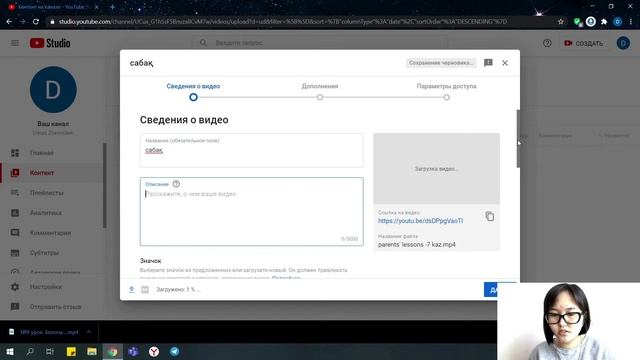The width and height of the screenshot is (640, 360).
Task: Click the blue Далее button
Action: 491,289
